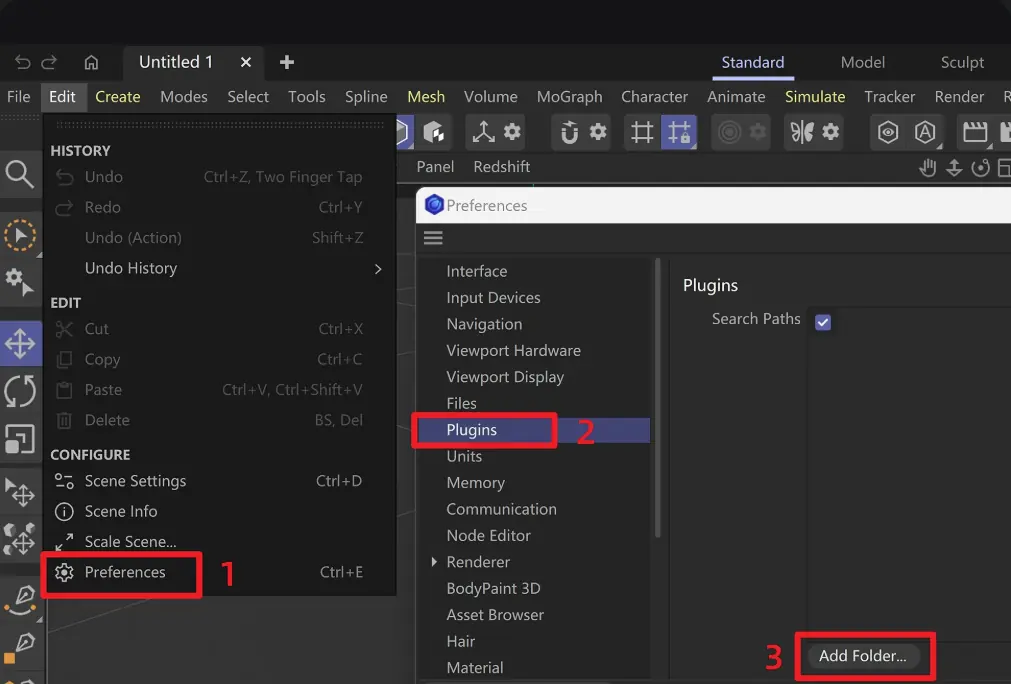Viewport: 1011px width, 684px height.
Task: Open the Mesh menu
Action: (x=426, y=97)
